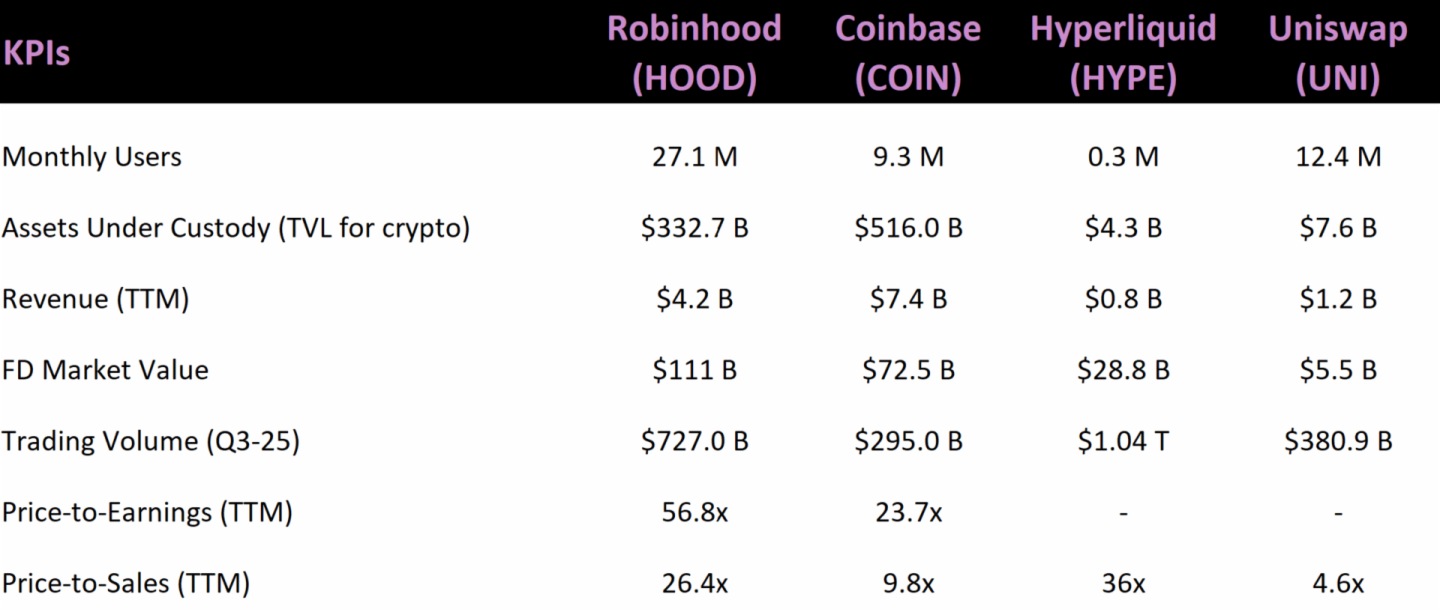The width and height of the screenshot is (1440, 612).
Task: Click Robinhood's $111 B market value
Action: pyautogui.click(x=694, y=370)
